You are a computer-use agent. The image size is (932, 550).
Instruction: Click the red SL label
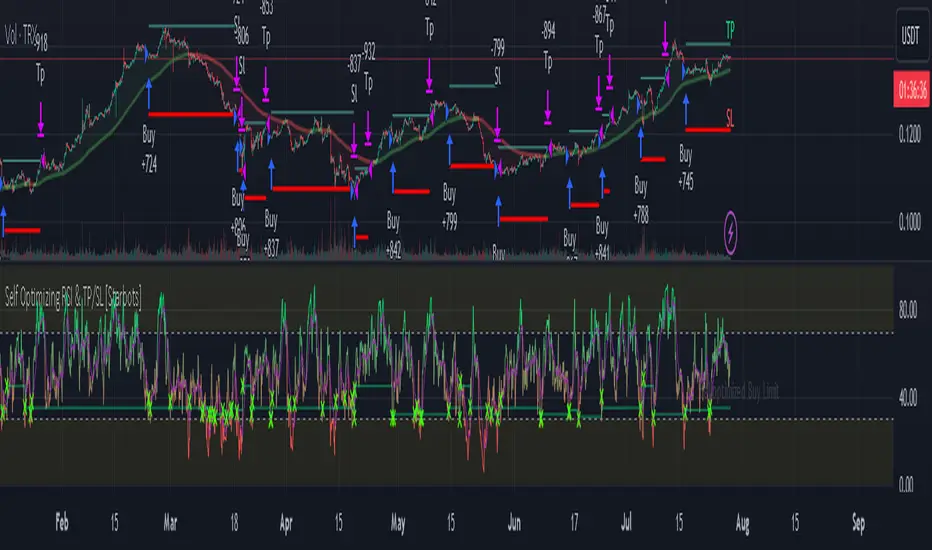point(730,119)
